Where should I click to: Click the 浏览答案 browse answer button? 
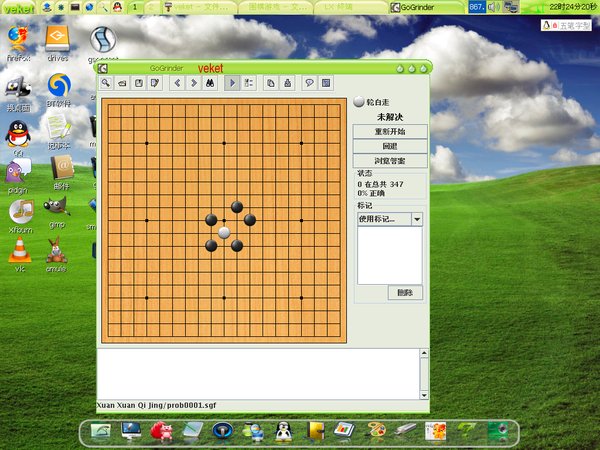[390, 161]
